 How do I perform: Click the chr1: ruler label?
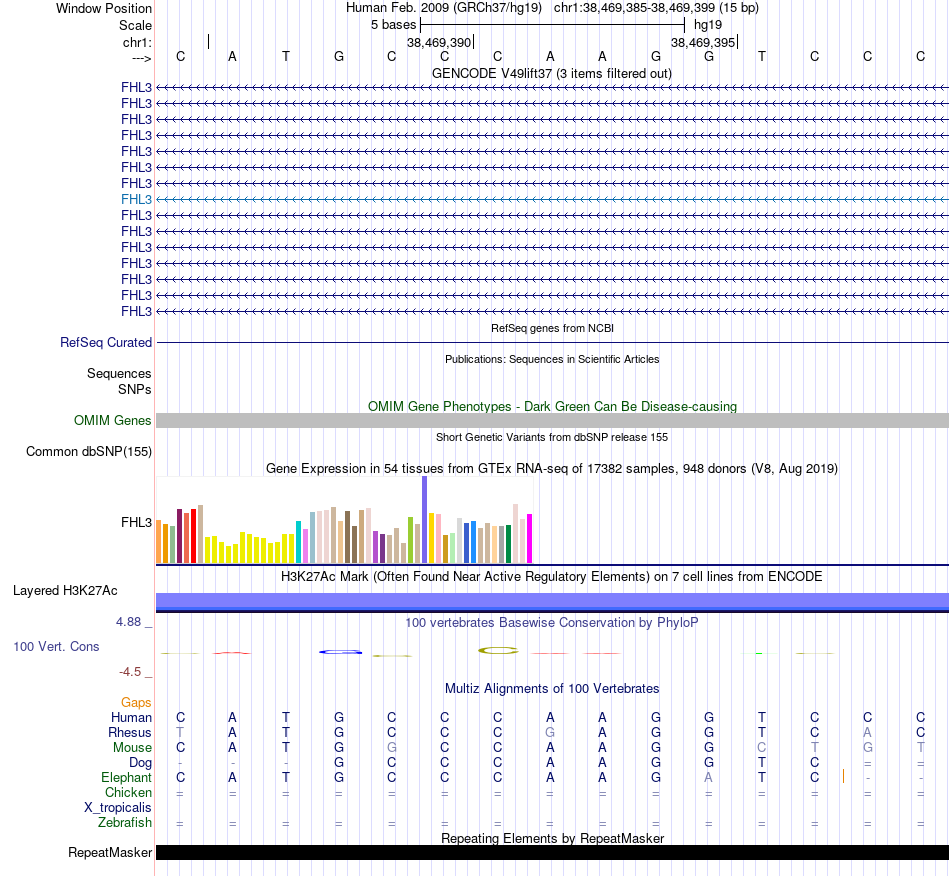[137, 42]
